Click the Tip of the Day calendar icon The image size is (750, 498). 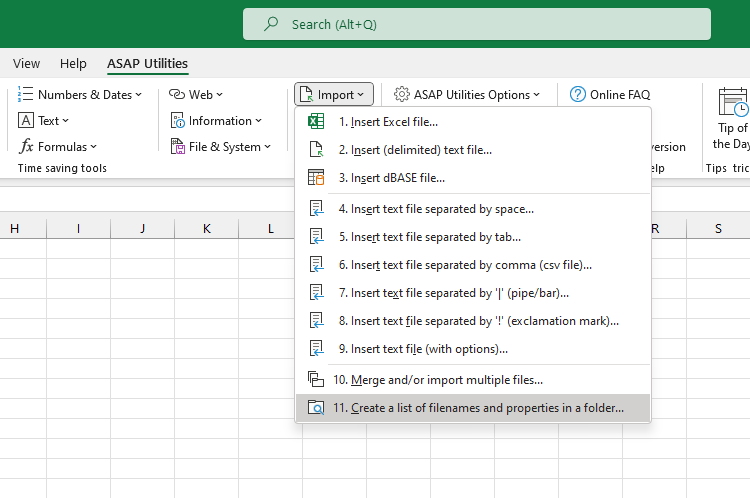click(733, 101)
